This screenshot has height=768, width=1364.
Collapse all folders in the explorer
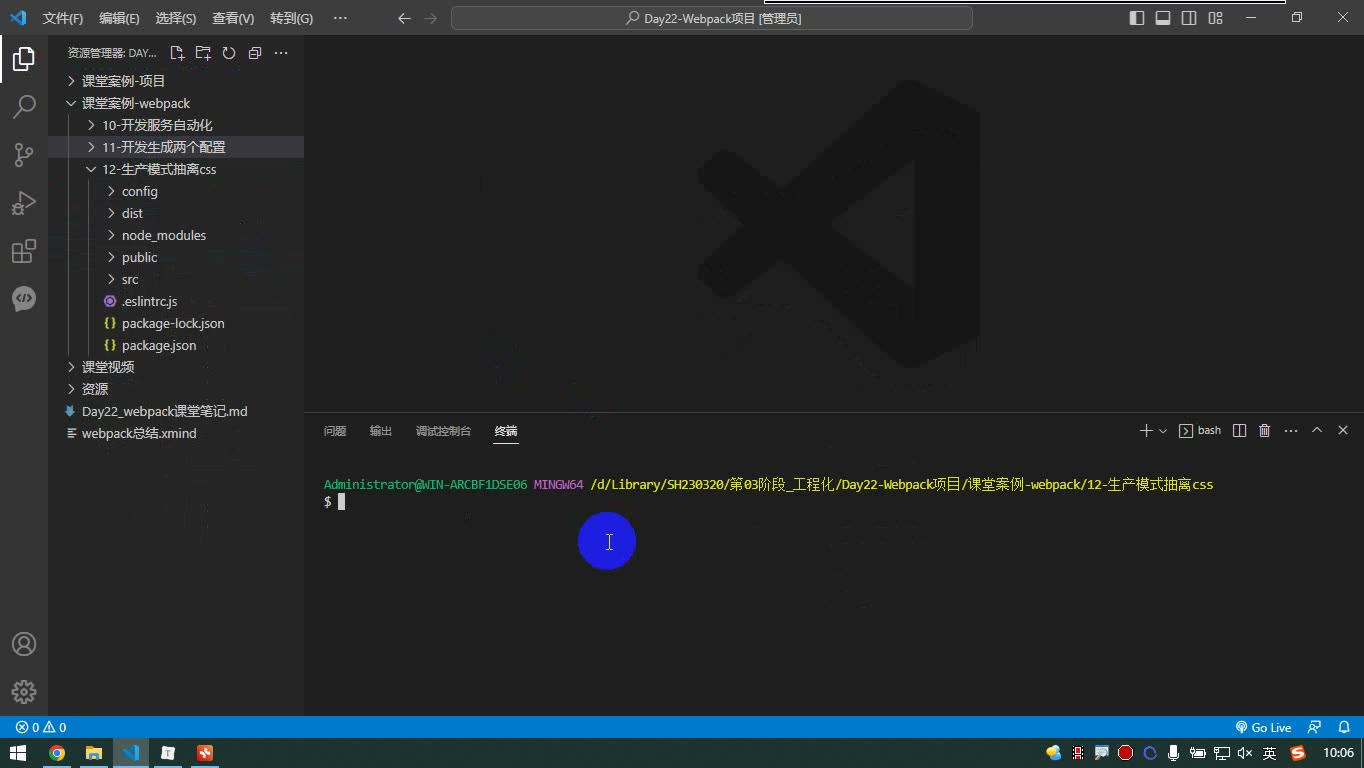[x=255, y=53]
